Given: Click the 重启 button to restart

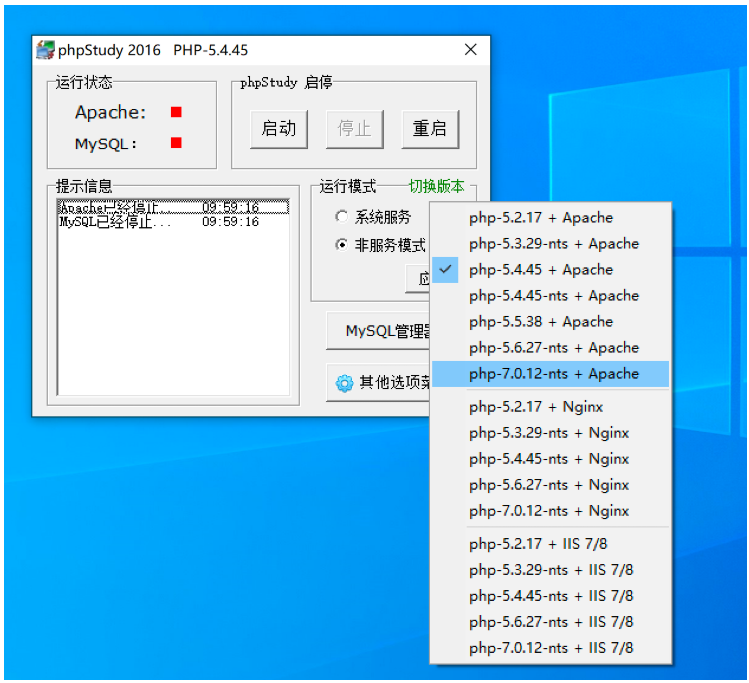Looking at the screenshot, I should tap(430, 129).
